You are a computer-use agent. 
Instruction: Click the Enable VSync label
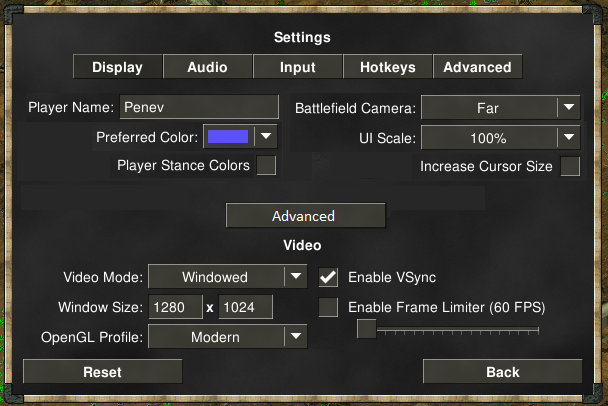click(x=392, y=278)
